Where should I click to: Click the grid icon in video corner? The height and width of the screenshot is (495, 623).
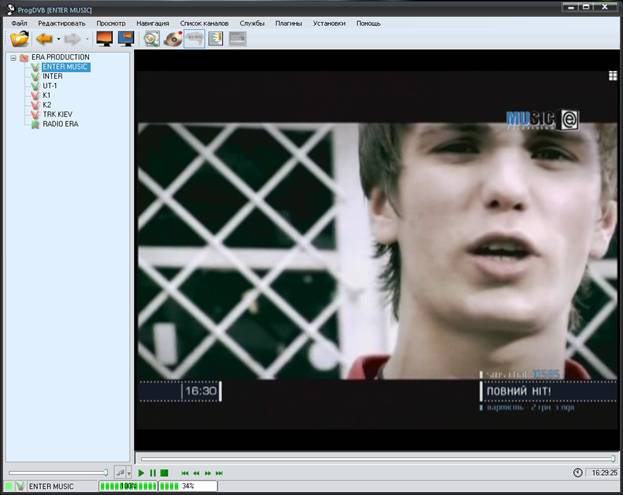pos(613,75)
